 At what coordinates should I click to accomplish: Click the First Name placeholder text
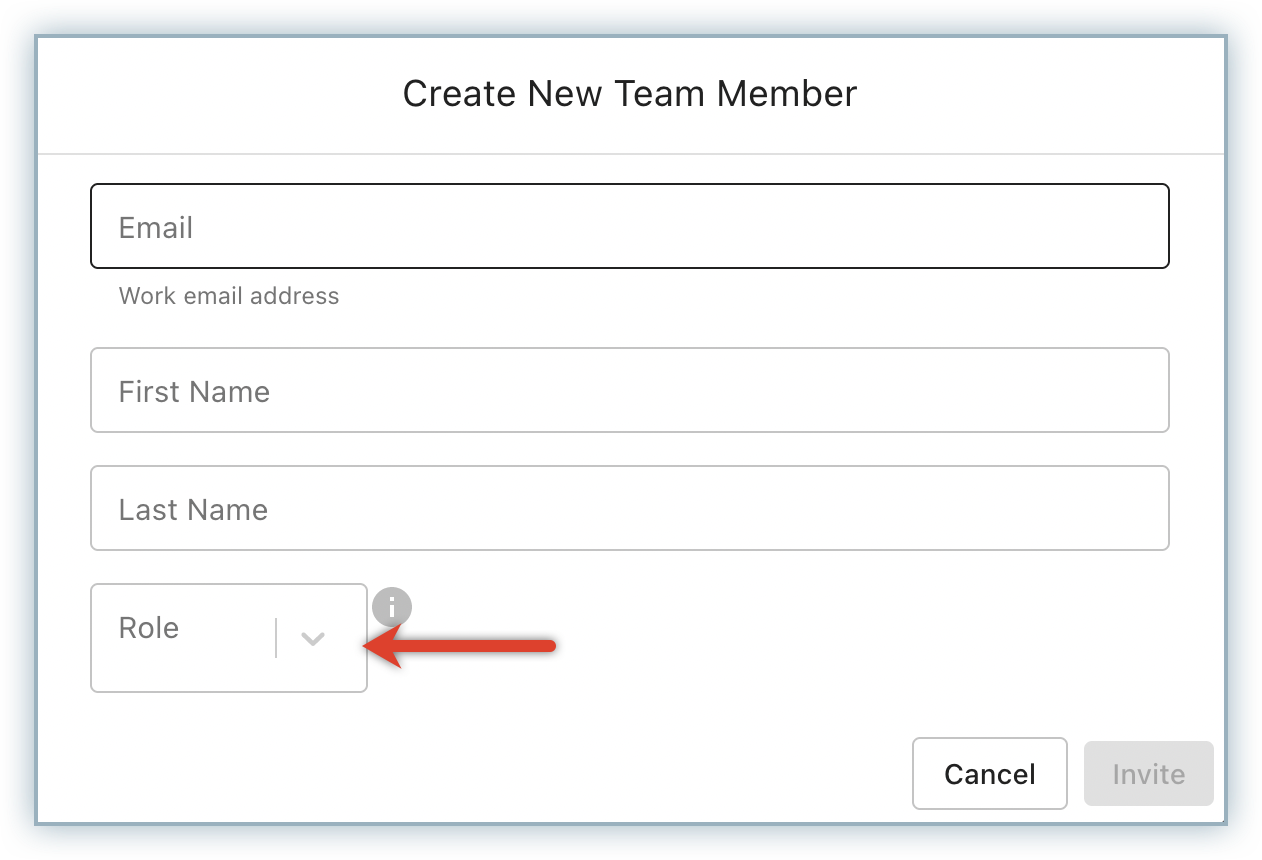click(x=194, y=392)
